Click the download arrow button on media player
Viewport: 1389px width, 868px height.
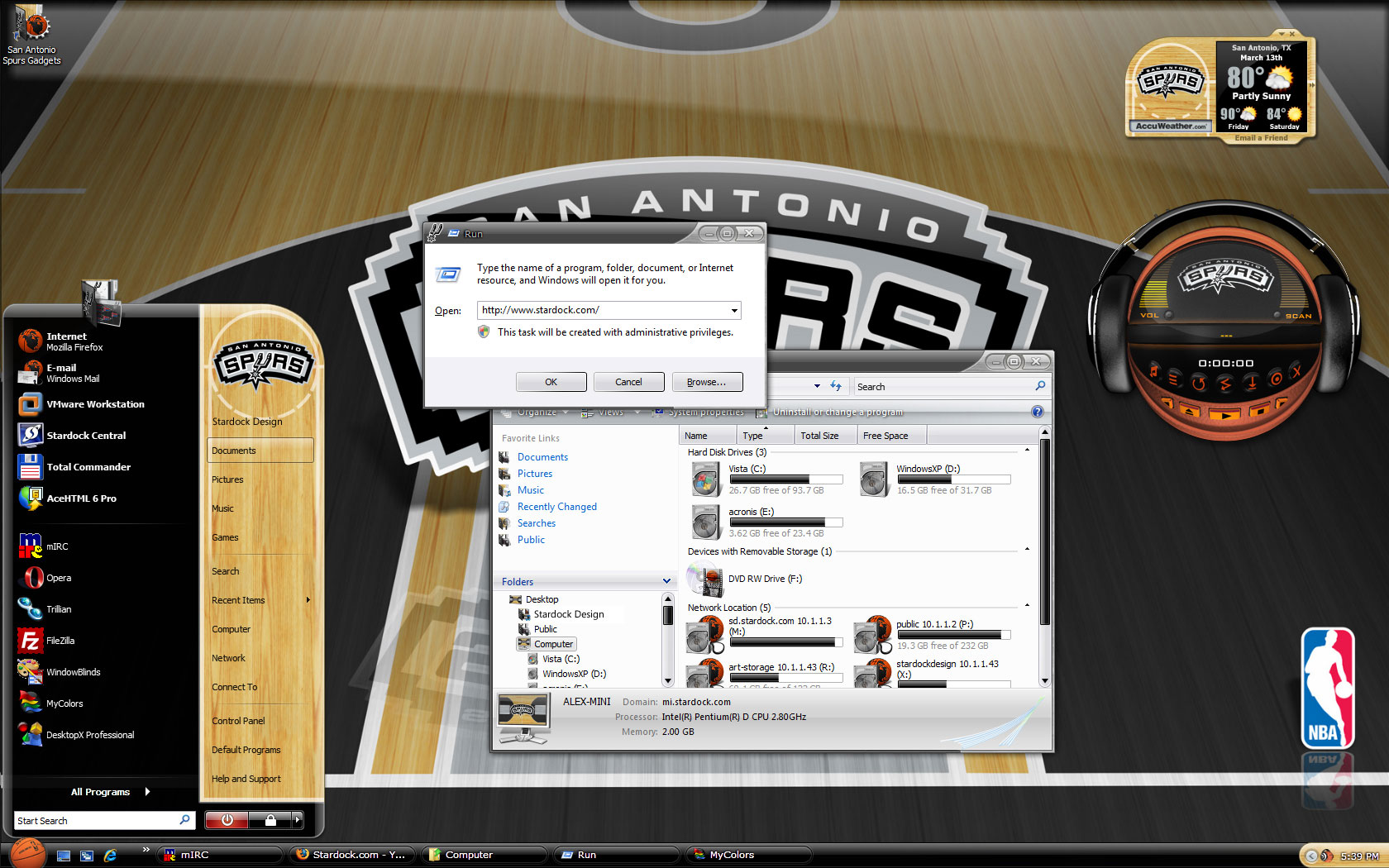point(1252,383)
